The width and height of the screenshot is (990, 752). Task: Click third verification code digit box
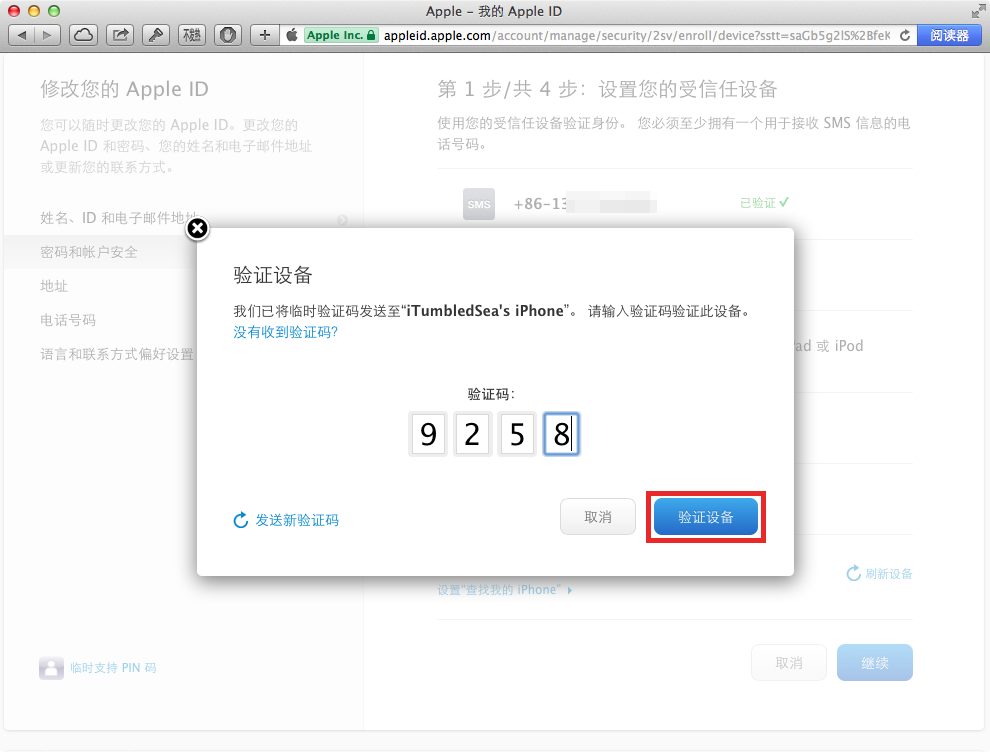517,434
